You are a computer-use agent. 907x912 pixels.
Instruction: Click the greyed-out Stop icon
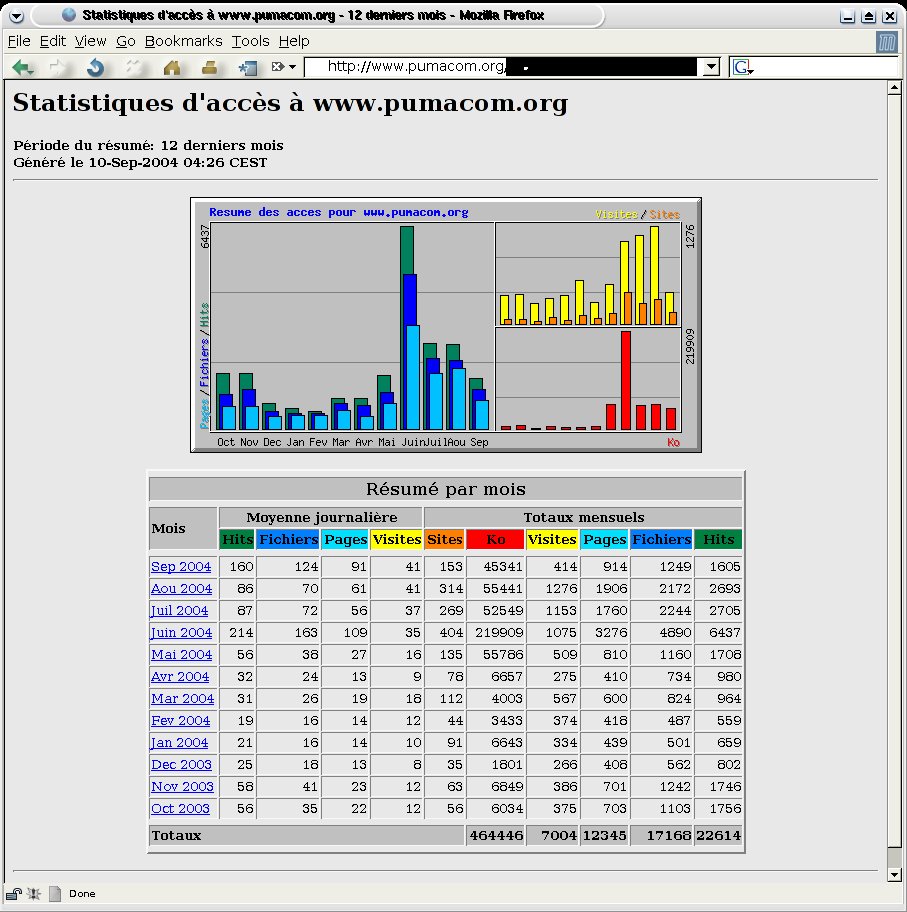134,68
